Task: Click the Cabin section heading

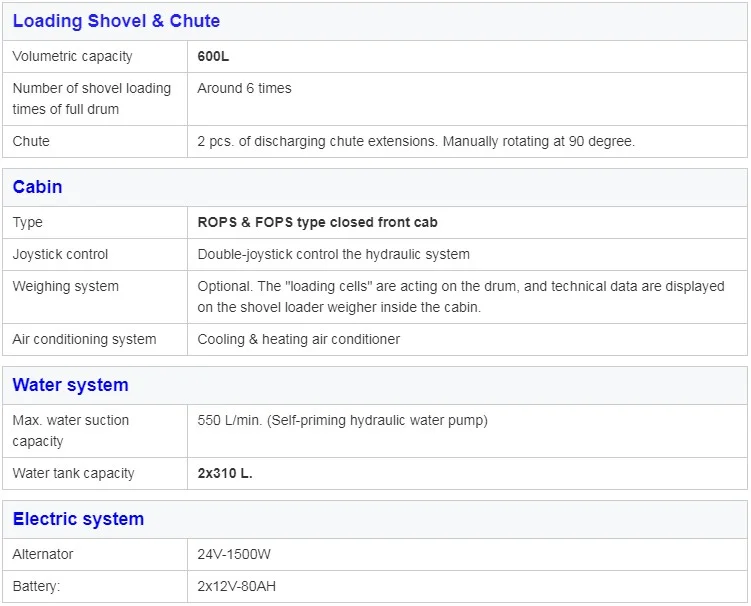Action: pyautogui.click(x=38, y=187)
